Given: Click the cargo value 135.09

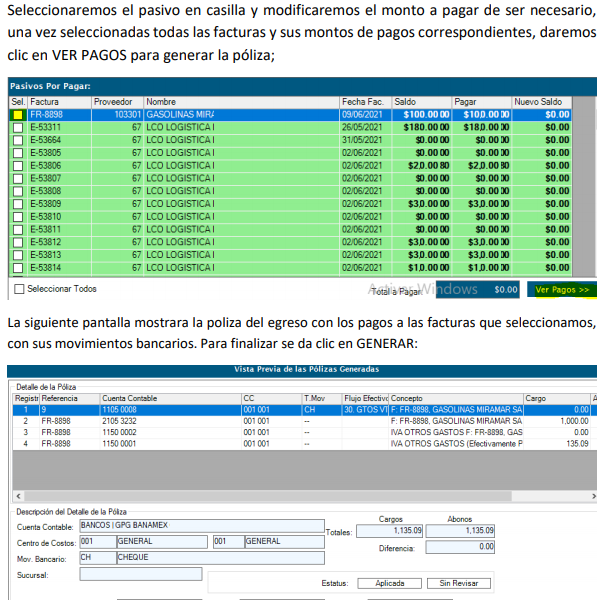Looking at the screenshot, I should [577, 444].
